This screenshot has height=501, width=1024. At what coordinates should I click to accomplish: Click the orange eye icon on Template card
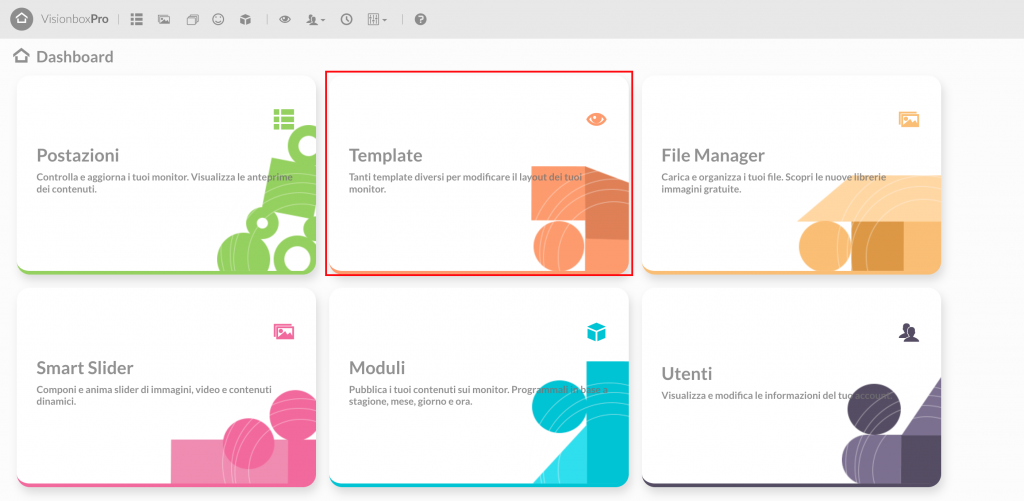pos(596,119)
